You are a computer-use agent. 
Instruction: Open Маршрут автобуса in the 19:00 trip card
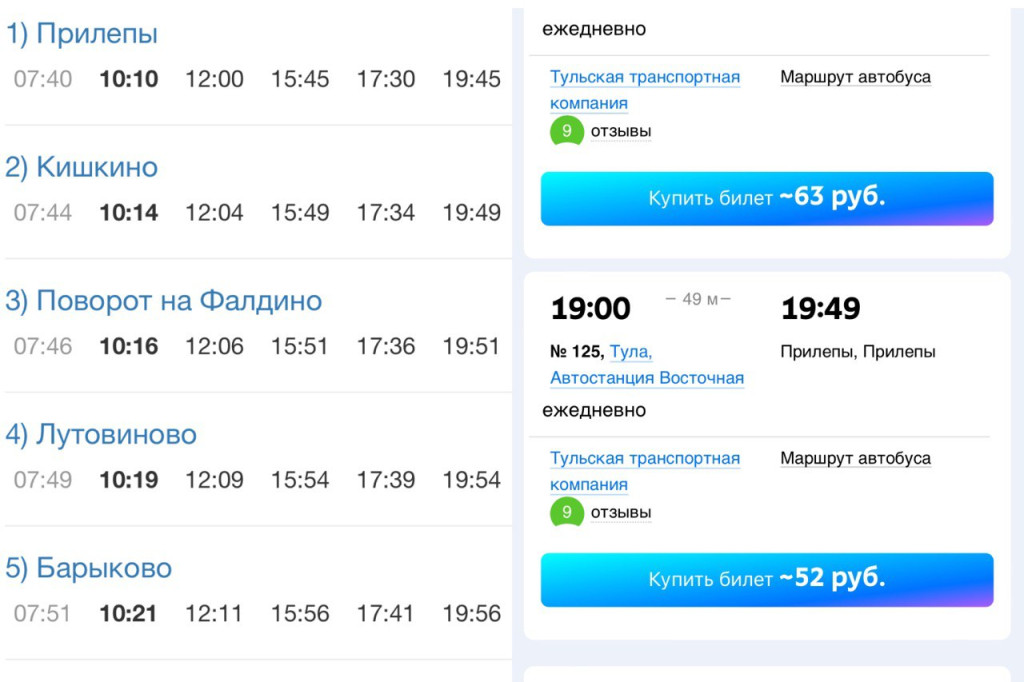[x=855, y=458]
